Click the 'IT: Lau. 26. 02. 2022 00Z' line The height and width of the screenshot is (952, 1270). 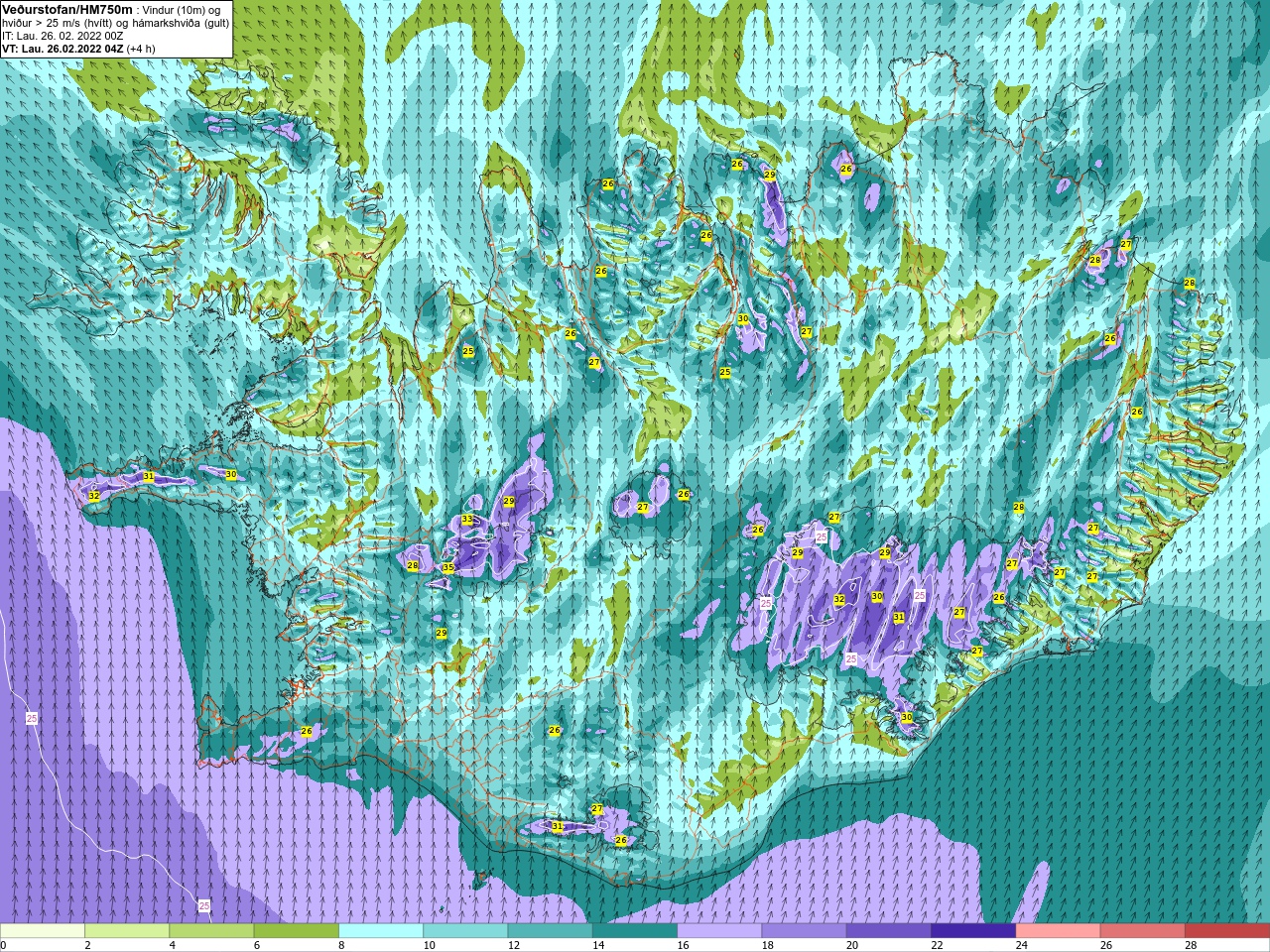coord(63,36)
